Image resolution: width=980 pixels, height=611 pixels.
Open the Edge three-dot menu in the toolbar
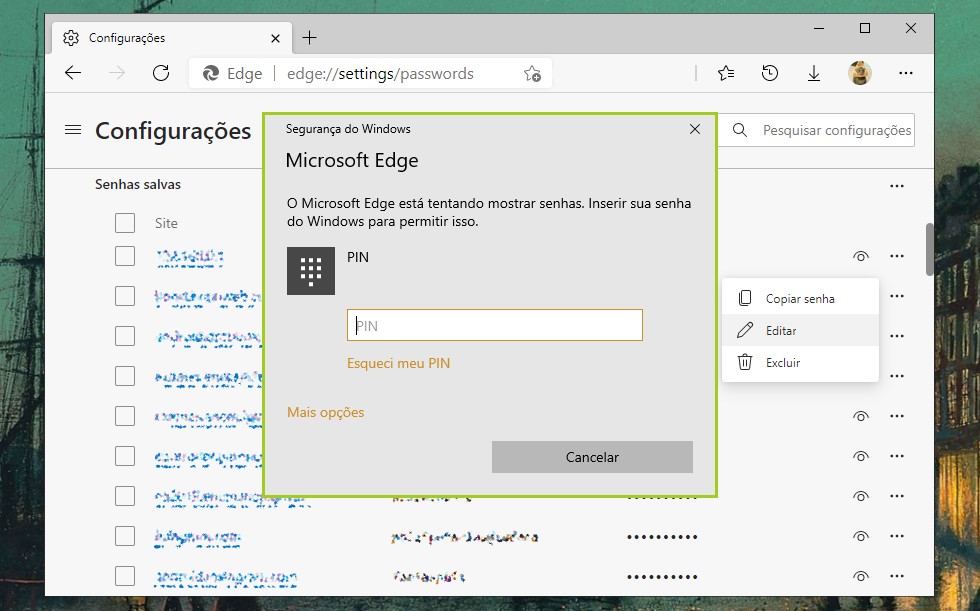pos(906,73)
